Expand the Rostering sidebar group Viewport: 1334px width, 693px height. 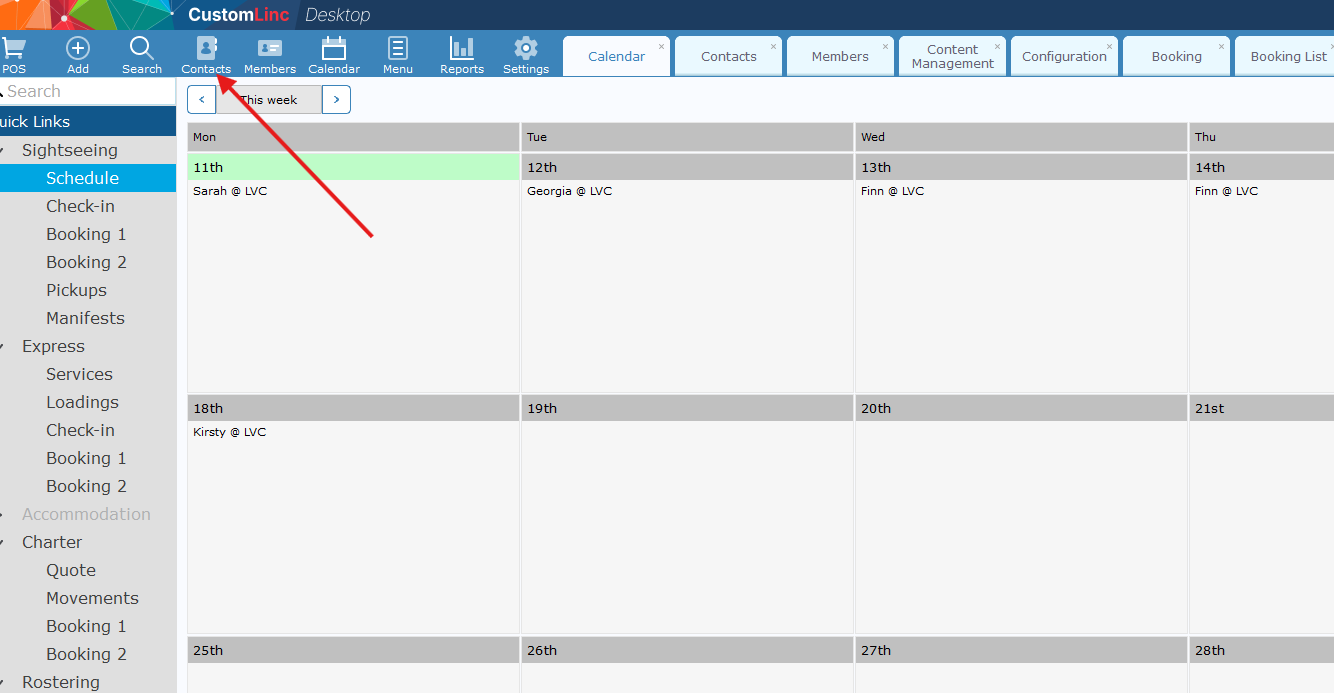click(4, 683)
